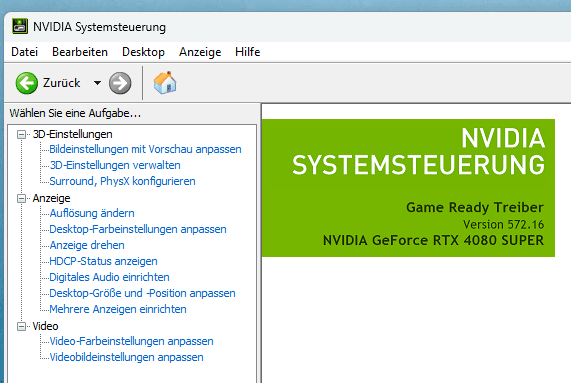This screenshot has height=383, width=571.
Task: Open the Bearbeiten menu
Action: pos(80,52)
